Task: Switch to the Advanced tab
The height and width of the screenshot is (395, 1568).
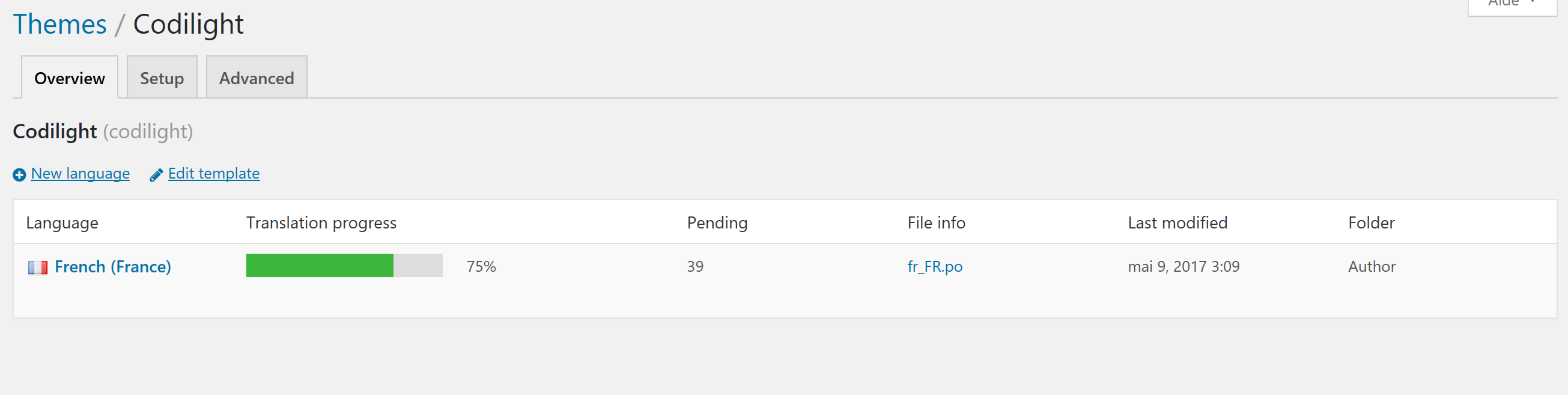Action: [257, 79]
